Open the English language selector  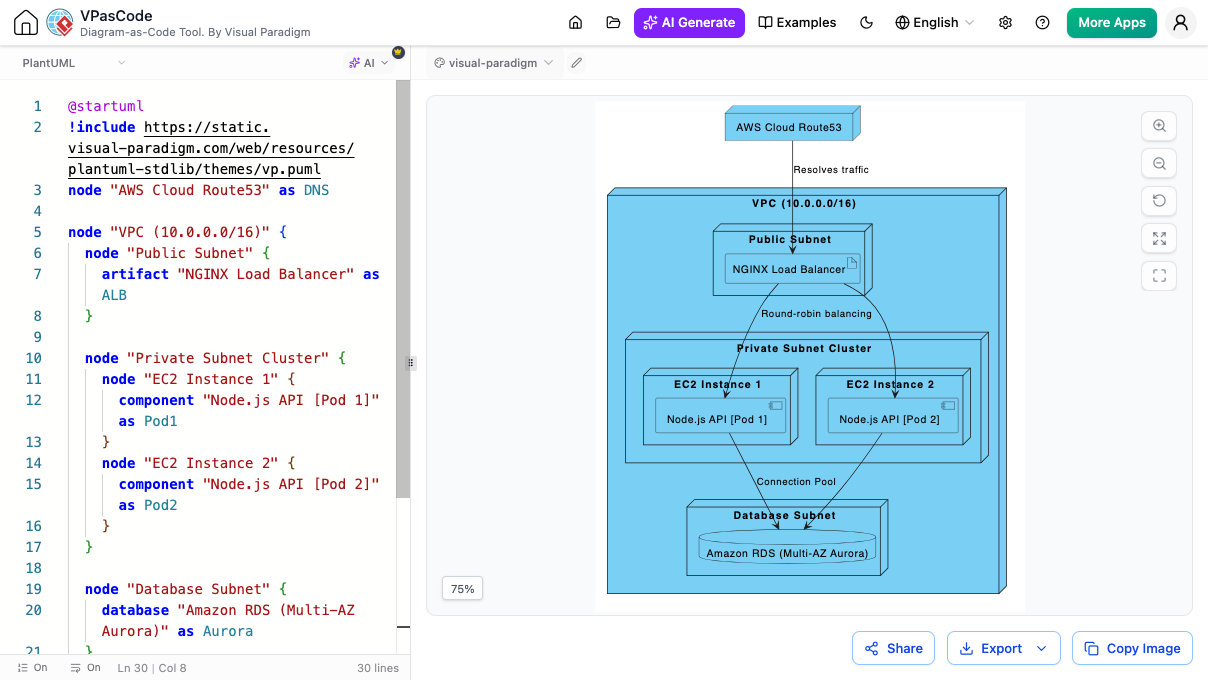coord(934,22)
